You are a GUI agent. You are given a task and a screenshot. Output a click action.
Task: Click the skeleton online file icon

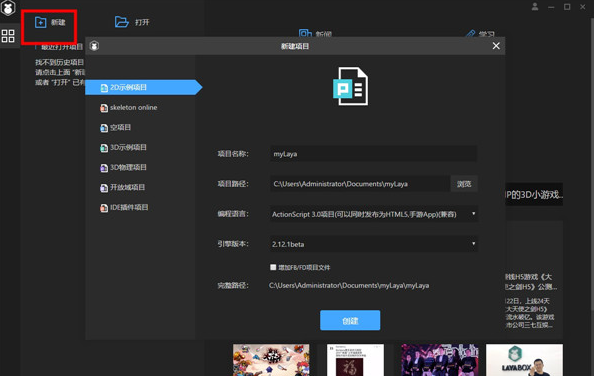[104, 108]
